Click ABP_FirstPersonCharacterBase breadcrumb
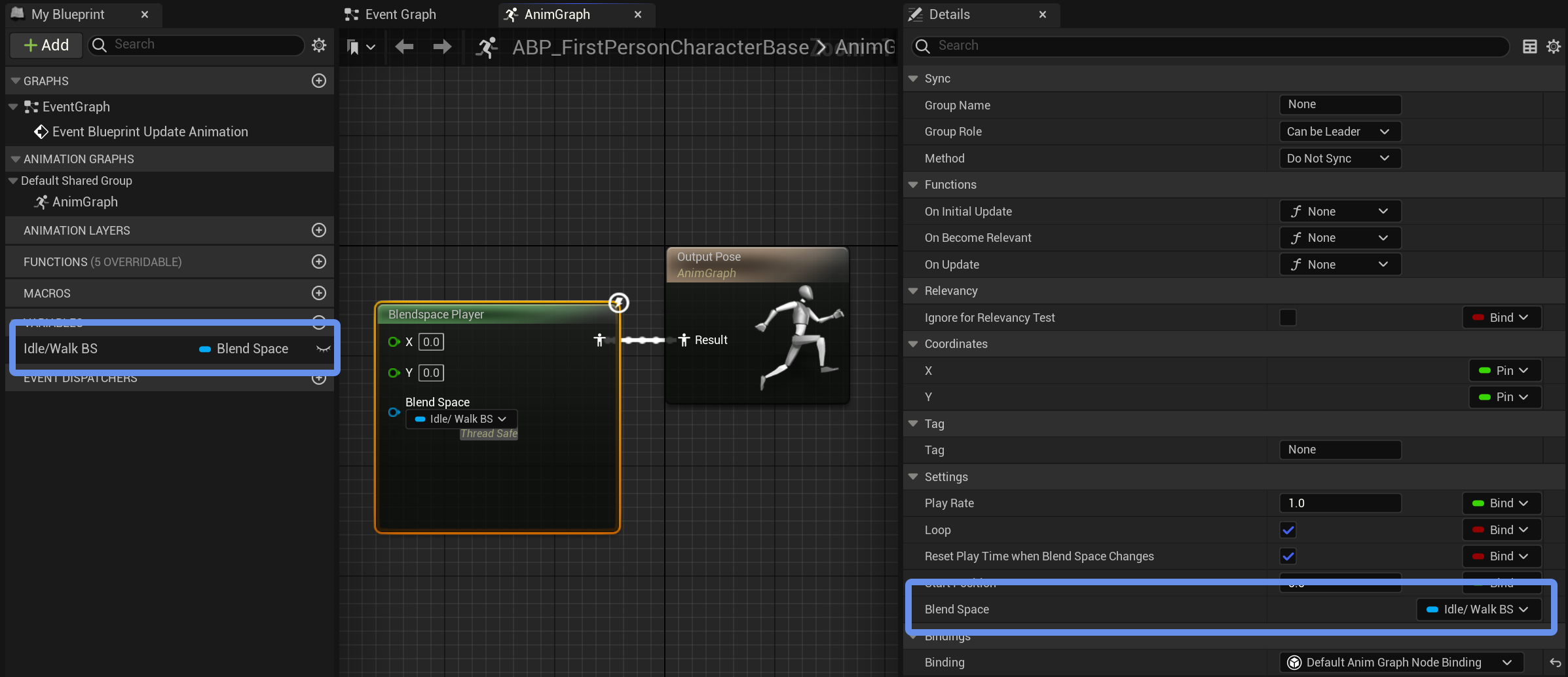The image size is (1568, 677). click(x=660, y=47)
